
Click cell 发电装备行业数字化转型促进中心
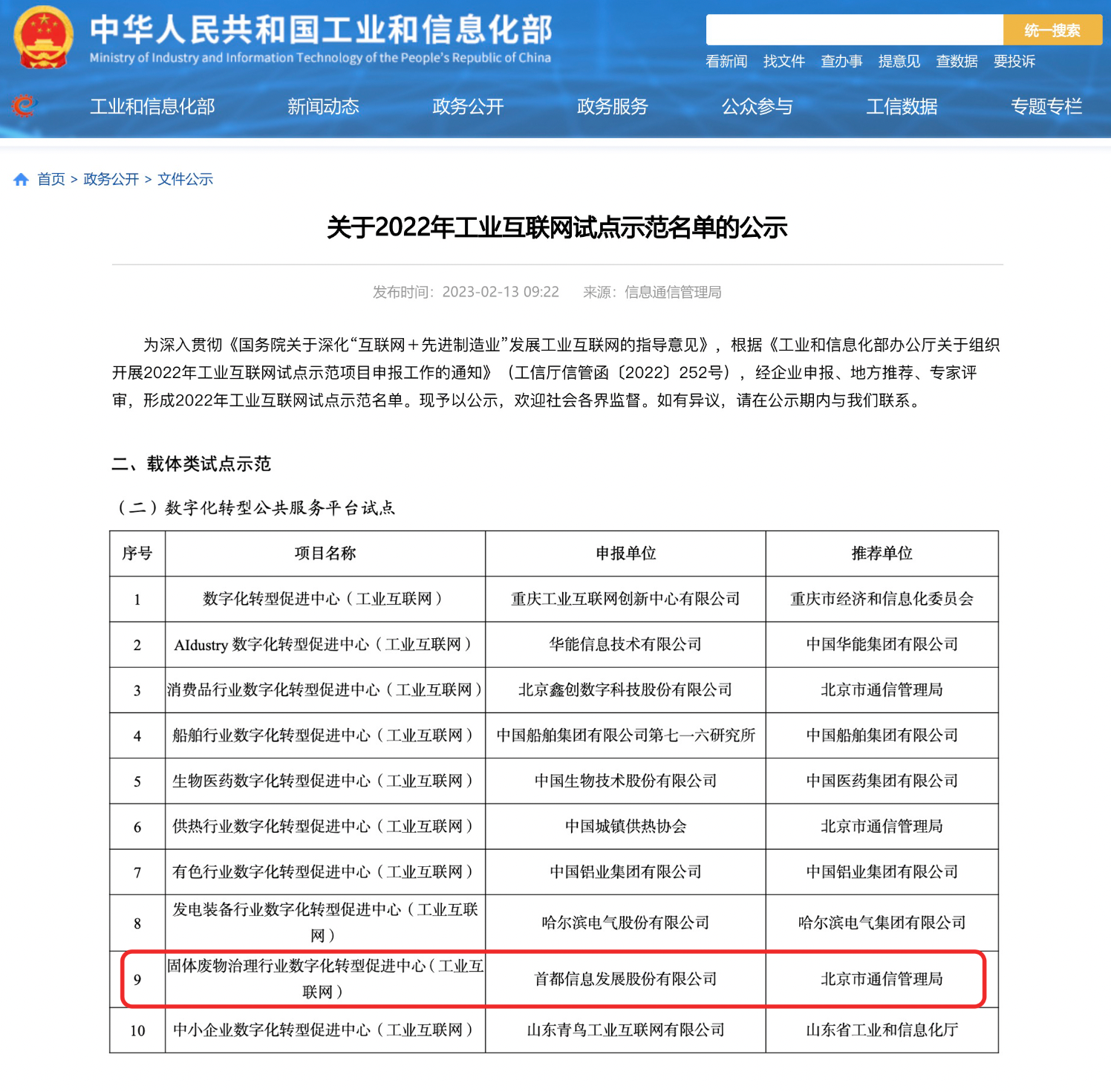325,923
